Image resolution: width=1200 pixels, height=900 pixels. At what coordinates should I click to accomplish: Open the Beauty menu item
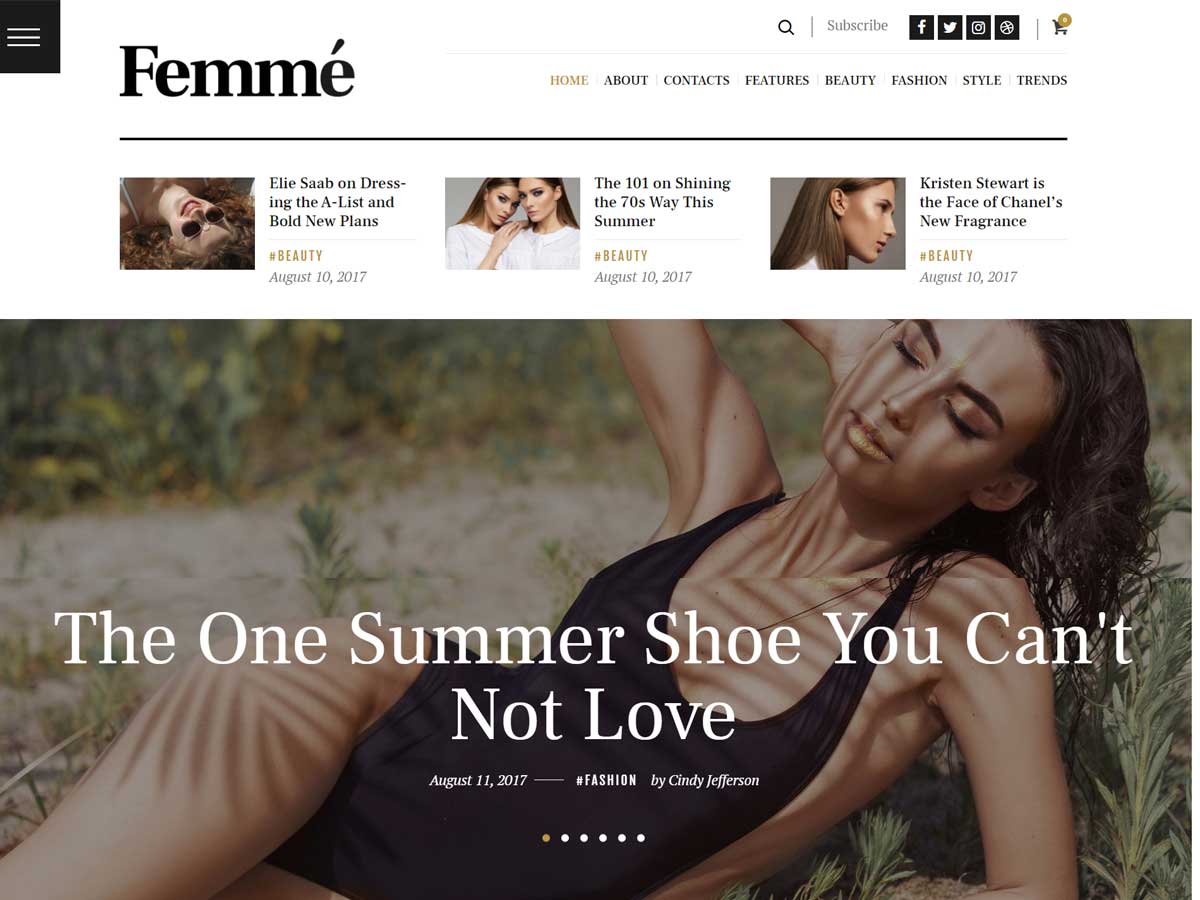pyautogui.click(x=850, y=80)
